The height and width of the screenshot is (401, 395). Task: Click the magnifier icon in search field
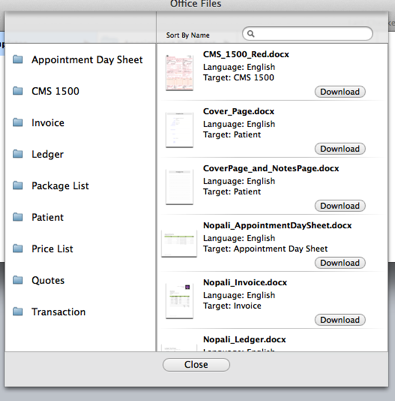(x=251, y=34)
